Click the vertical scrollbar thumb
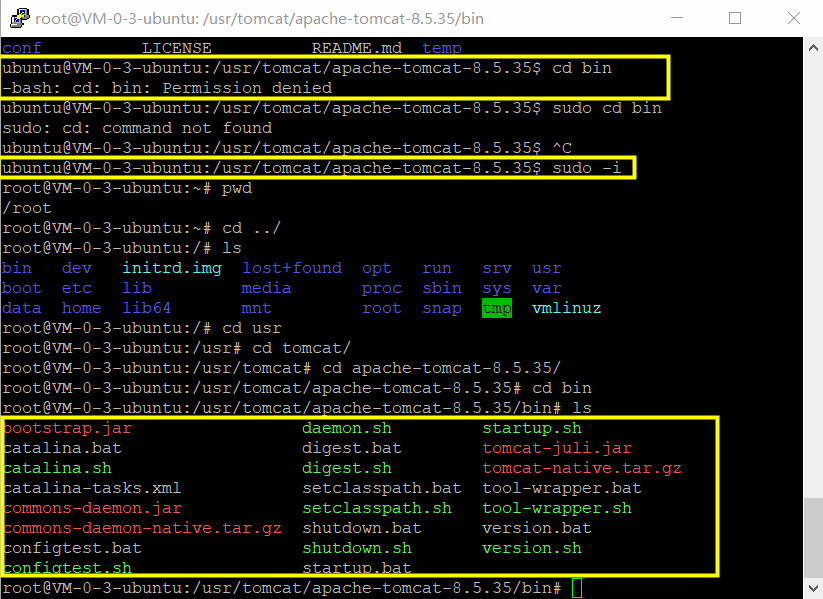The image size is (823, 599). coord(813,538)
